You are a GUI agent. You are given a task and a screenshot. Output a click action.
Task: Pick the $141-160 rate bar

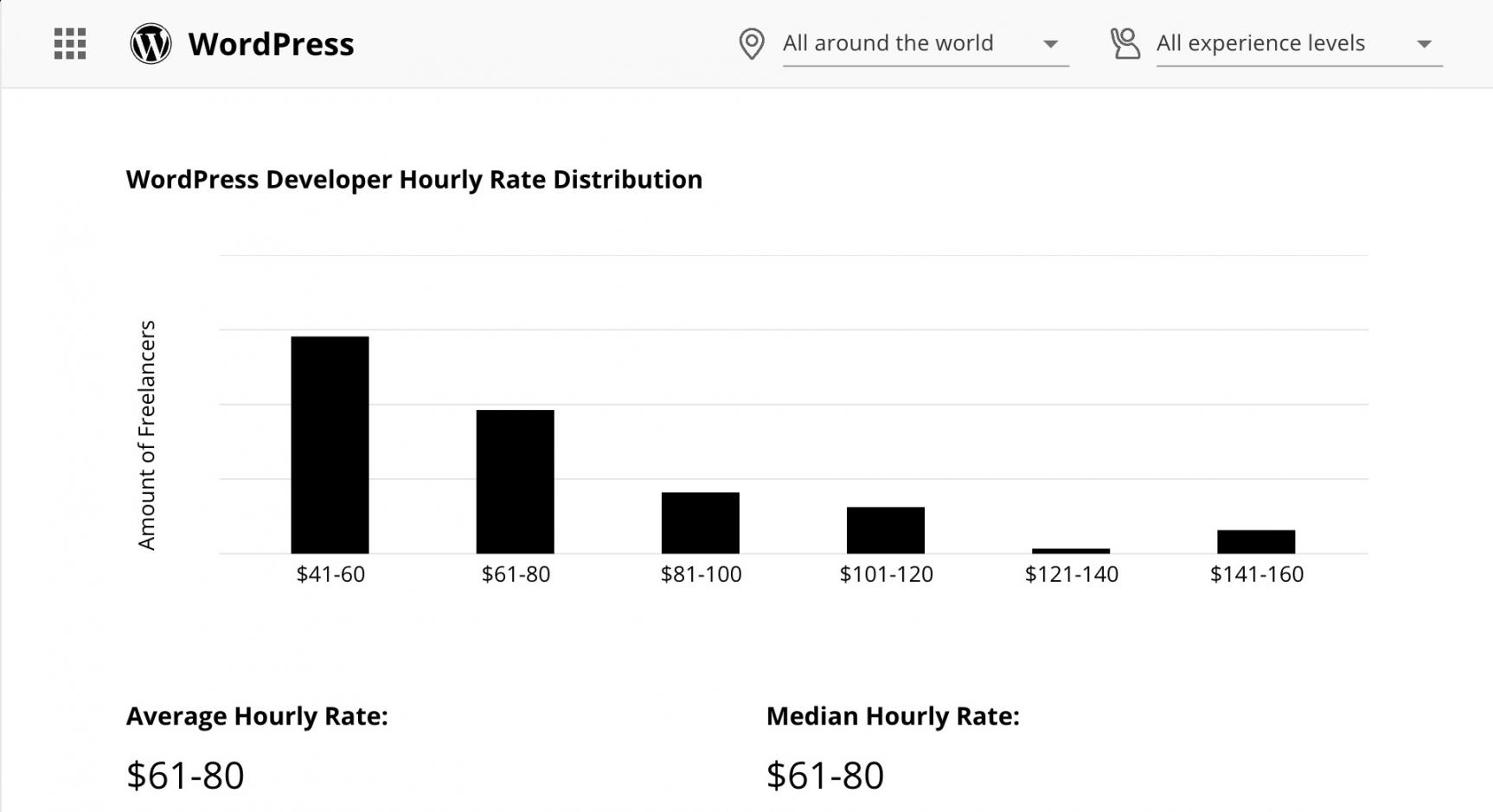pyautogui.click(x=1255, y=541)
